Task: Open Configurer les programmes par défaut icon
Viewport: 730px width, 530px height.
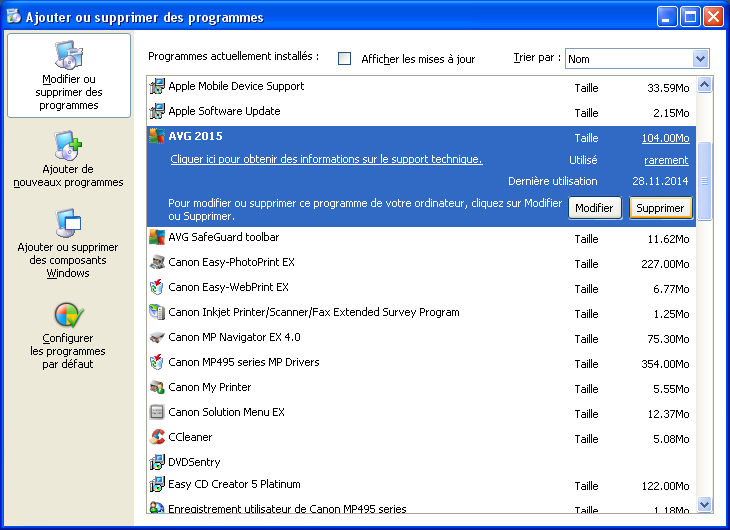Action: (x=69, y=315)
